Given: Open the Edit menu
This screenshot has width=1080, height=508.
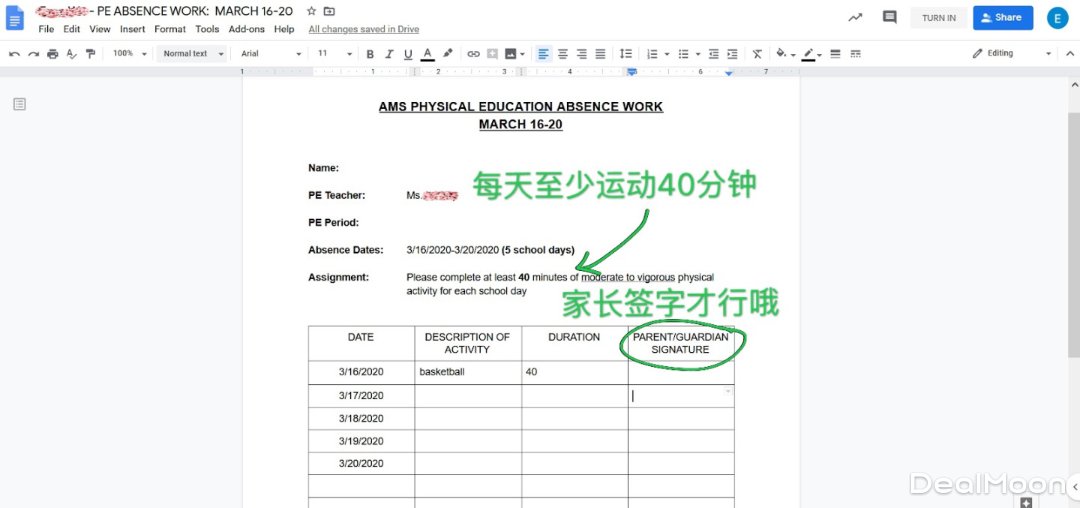Looking at the screenshot, I should pyautogui.click(x=72, y=29).
